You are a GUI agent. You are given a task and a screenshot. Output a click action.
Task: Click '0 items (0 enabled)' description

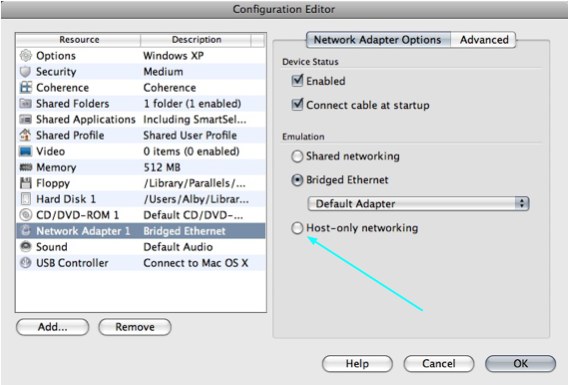[x=191, y=151]
